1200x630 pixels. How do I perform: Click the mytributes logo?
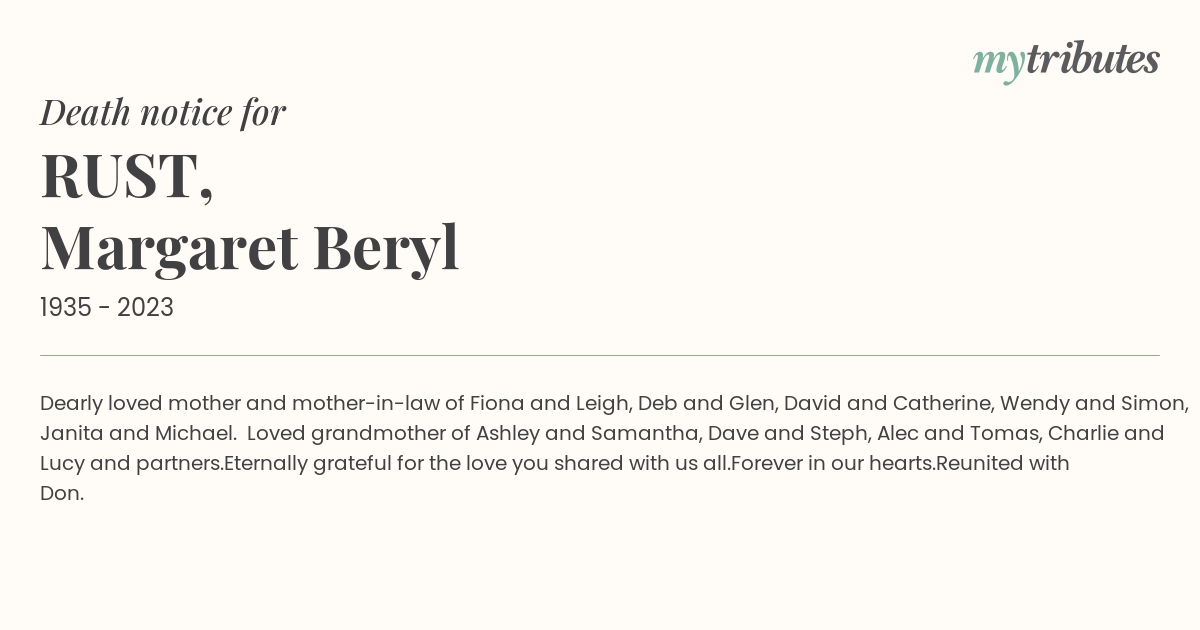(x=1066, y=60)
